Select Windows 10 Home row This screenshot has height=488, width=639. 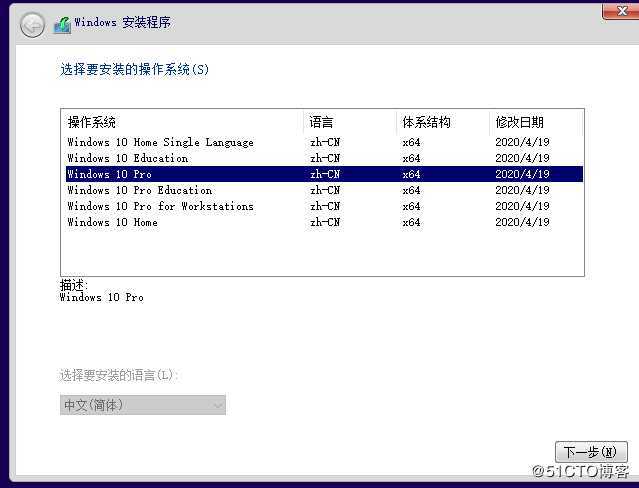click(x=324, y=222)
